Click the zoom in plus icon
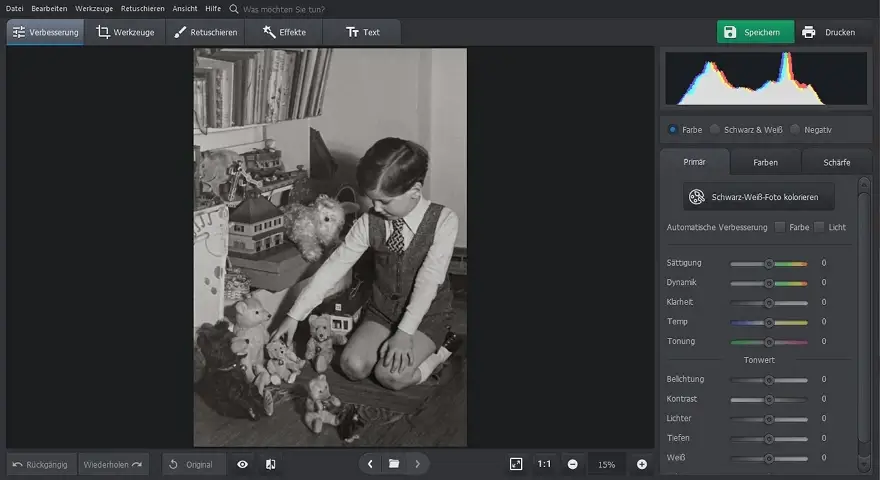 point(641,464)
